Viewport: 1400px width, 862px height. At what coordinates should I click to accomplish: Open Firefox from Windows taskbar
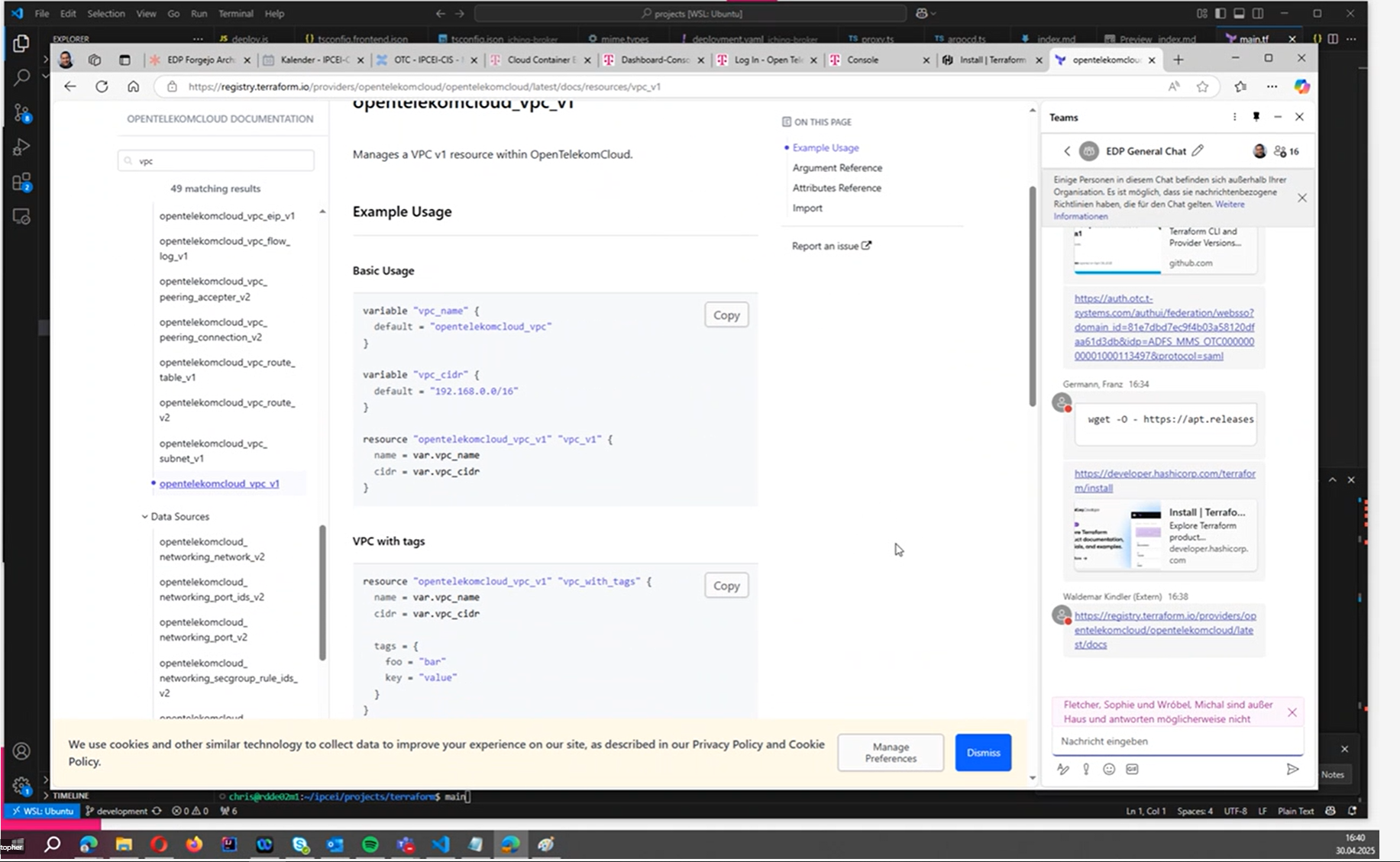(x=194, y=844)
